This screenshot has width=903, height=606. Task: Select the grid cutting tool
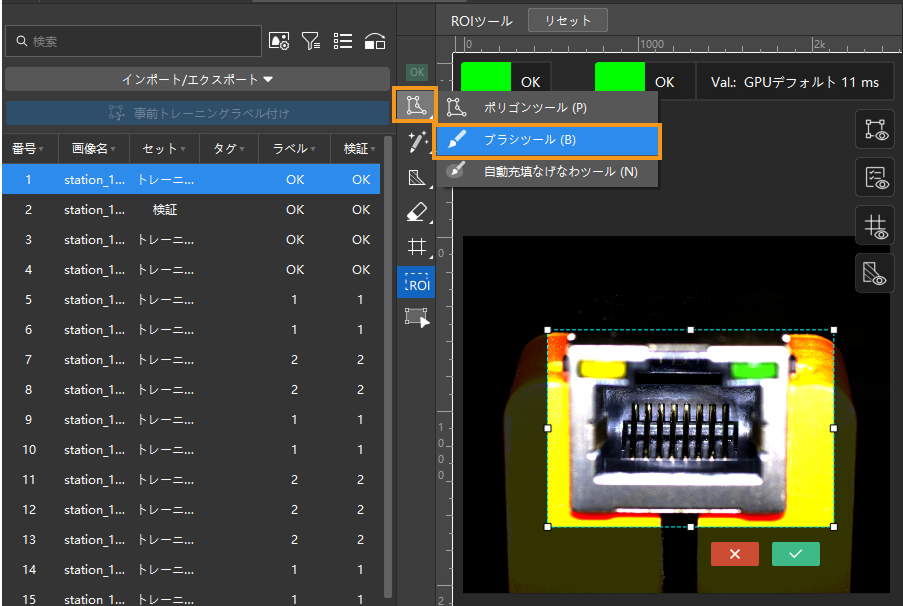tap(417, 247)
